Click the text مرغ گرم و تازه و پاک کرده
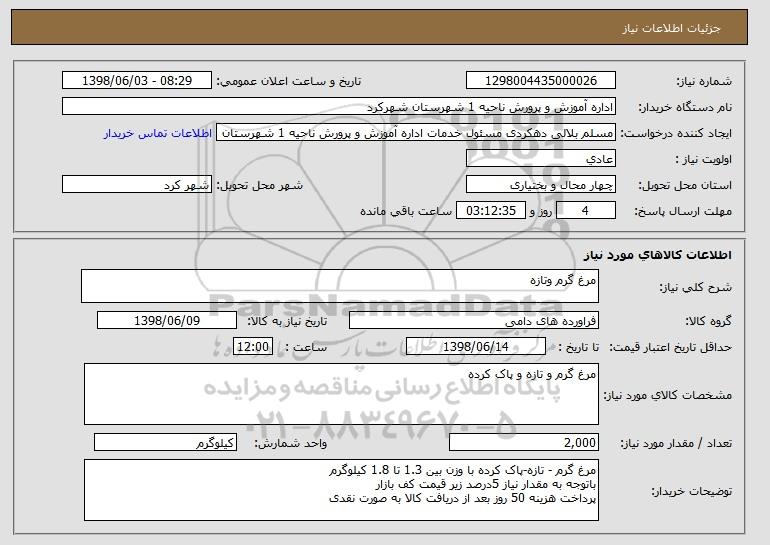This screenshot has width=770, height=545. [532, 375]
